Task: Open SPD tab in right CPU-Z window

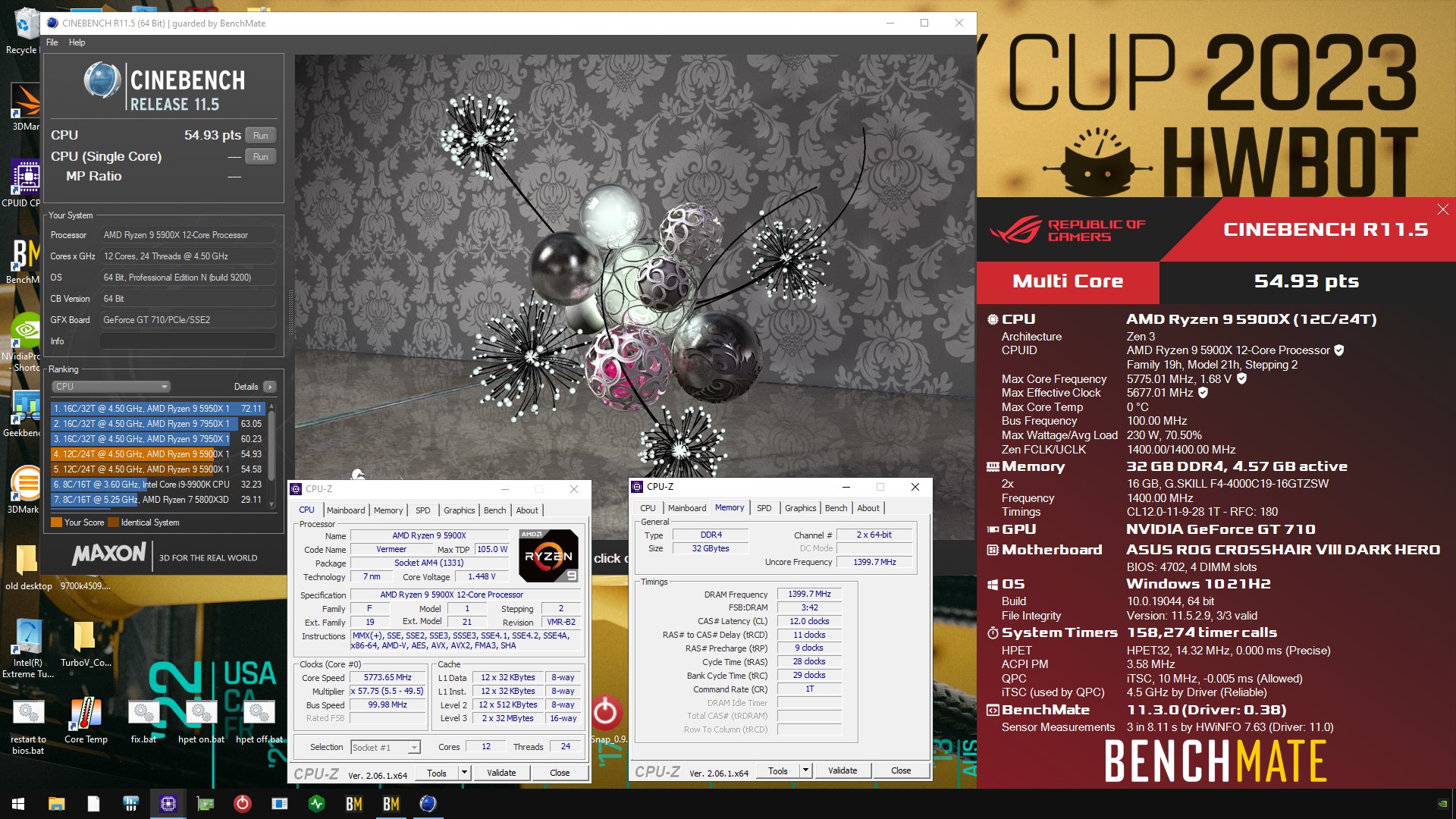Action: click(764, 508)
